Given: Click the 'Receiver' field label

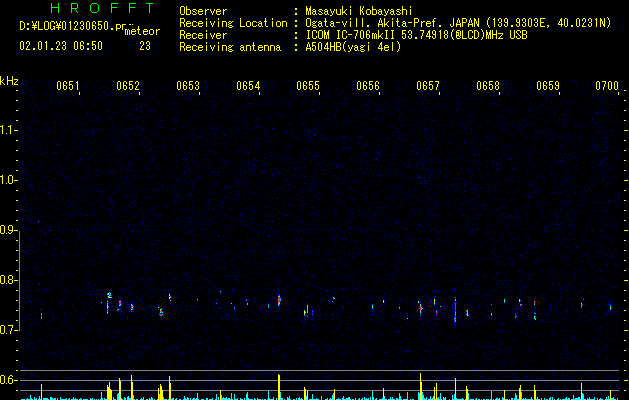Looking at the screenshot, I should coord(203,35).
